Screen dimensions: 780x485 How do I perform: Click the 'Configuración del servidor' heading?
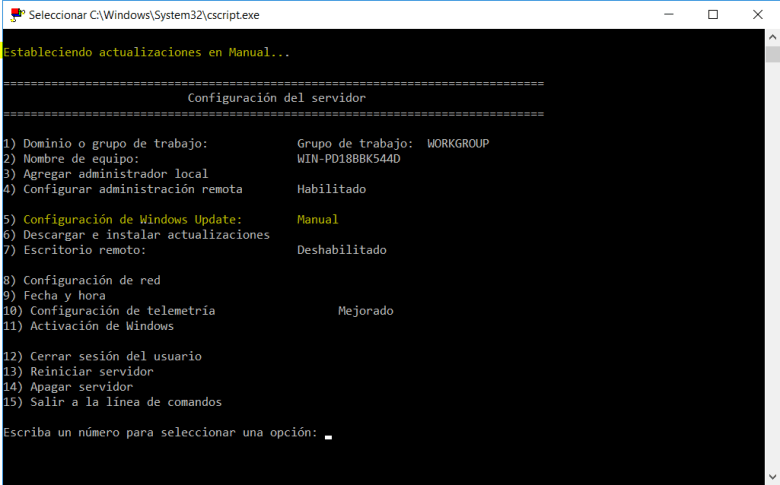pos(277,98)
